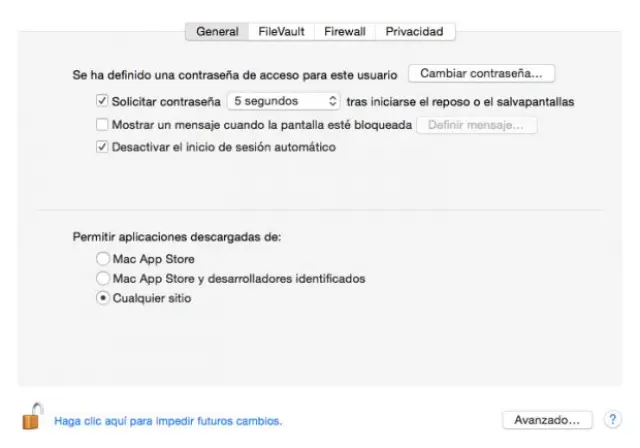Switch to the General tab
The image size is (640, 448).
(217, 31)
